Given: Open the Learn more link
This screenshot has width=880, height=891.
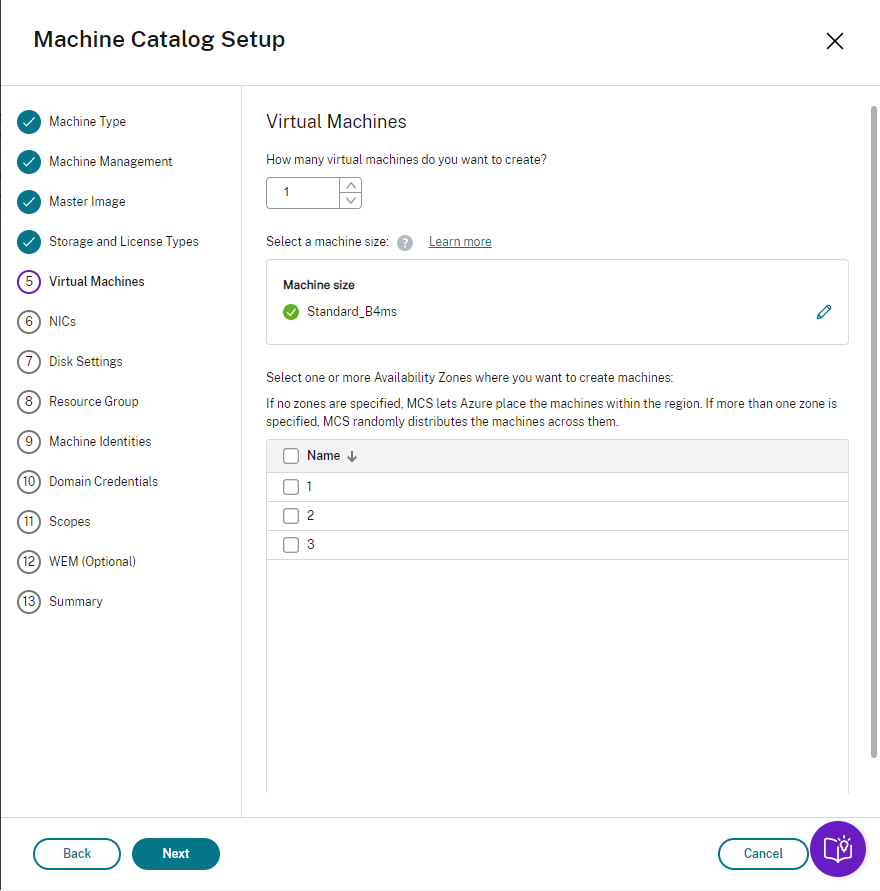Looking at the screenshot, I should [460, 242].
